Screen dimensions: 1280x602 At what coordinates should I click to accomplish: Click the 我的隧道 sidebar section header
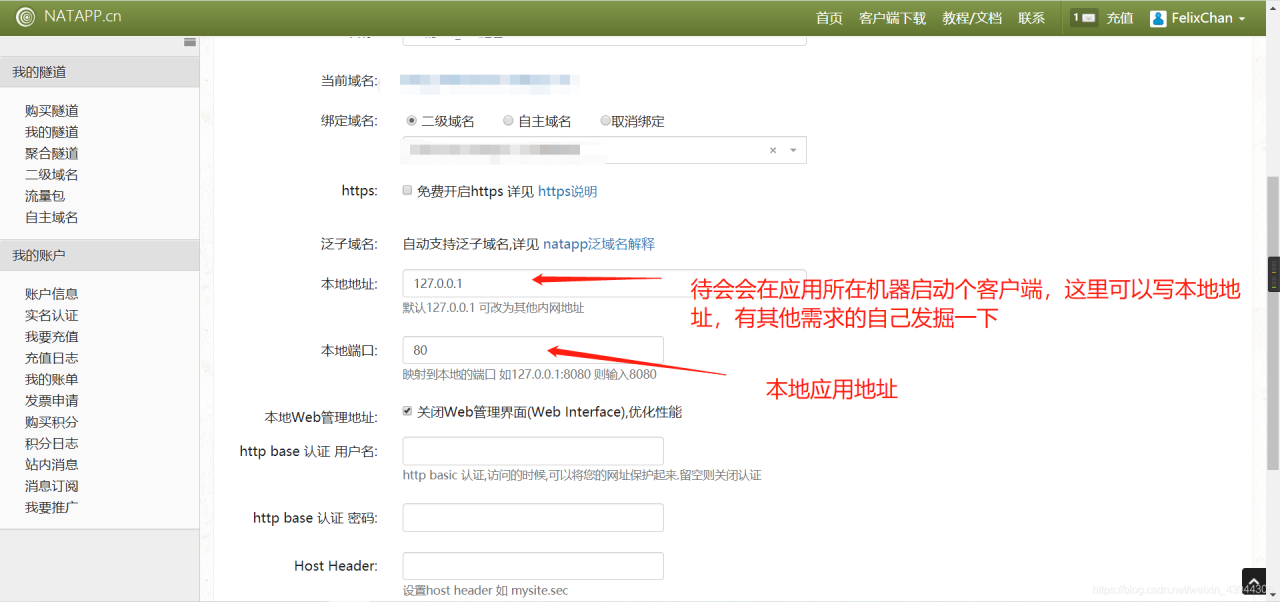click(x=100, y=72)
